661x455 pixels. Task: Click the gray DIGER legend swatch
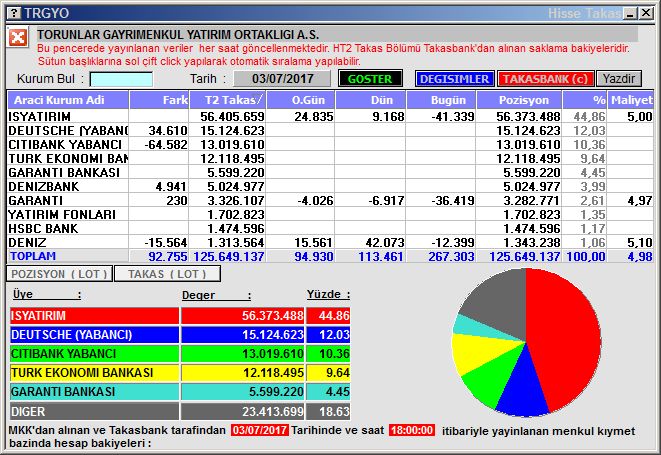point(94,411)
